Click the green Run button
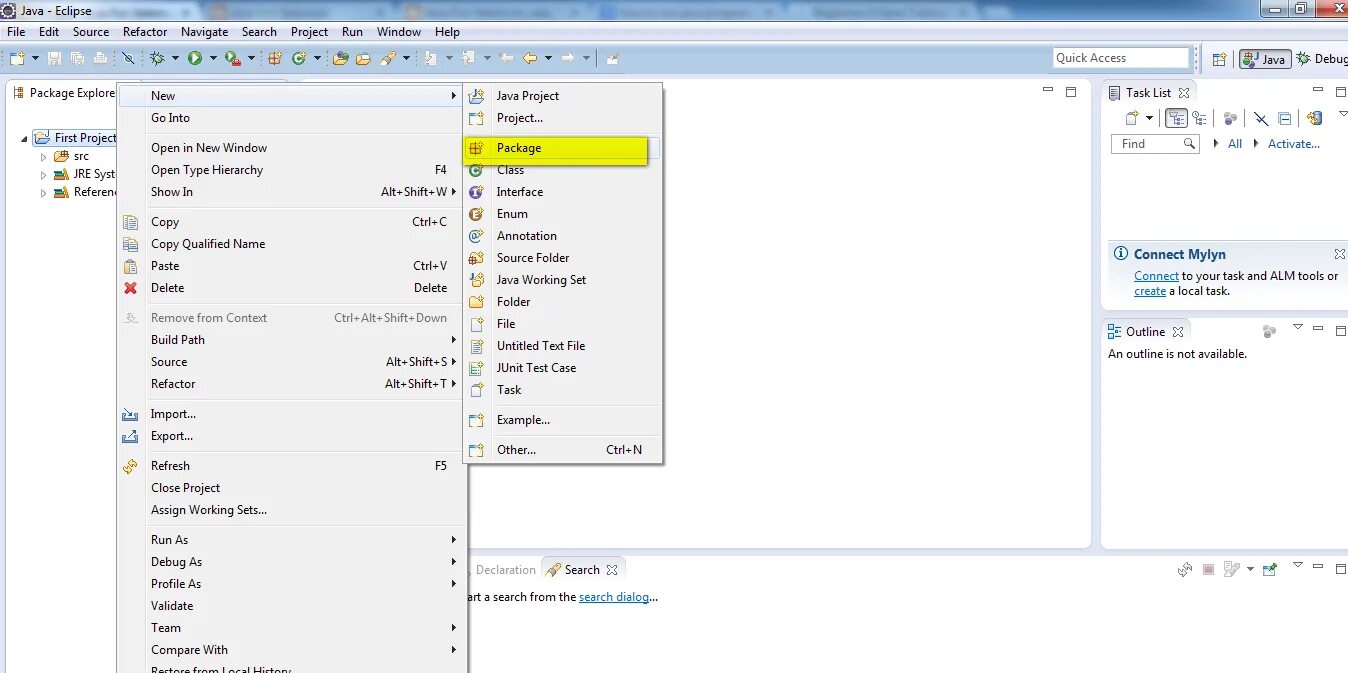The width and height of the screenshot is (1348, 673). point(194,58)
